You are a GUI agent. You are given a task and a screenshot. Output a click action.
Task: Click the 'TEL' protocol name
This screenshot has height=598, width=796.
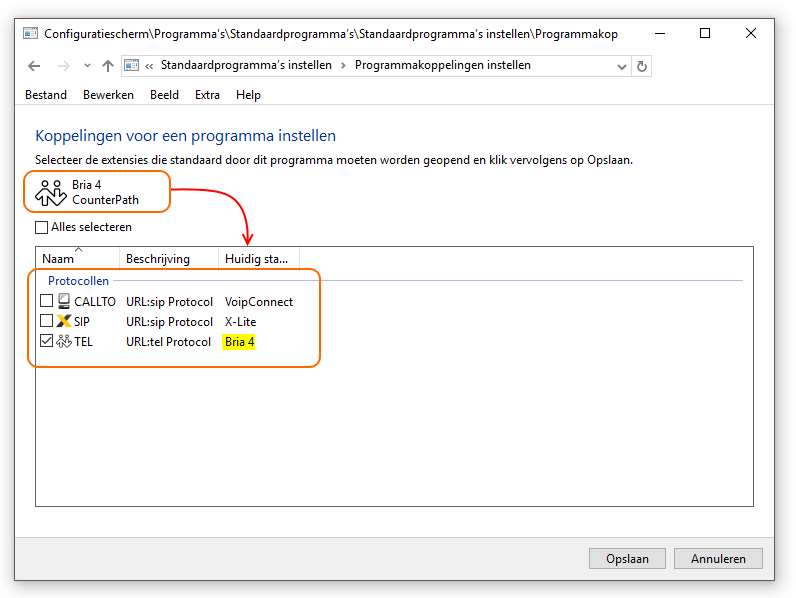pyautogui.click(x=83, y=342)
